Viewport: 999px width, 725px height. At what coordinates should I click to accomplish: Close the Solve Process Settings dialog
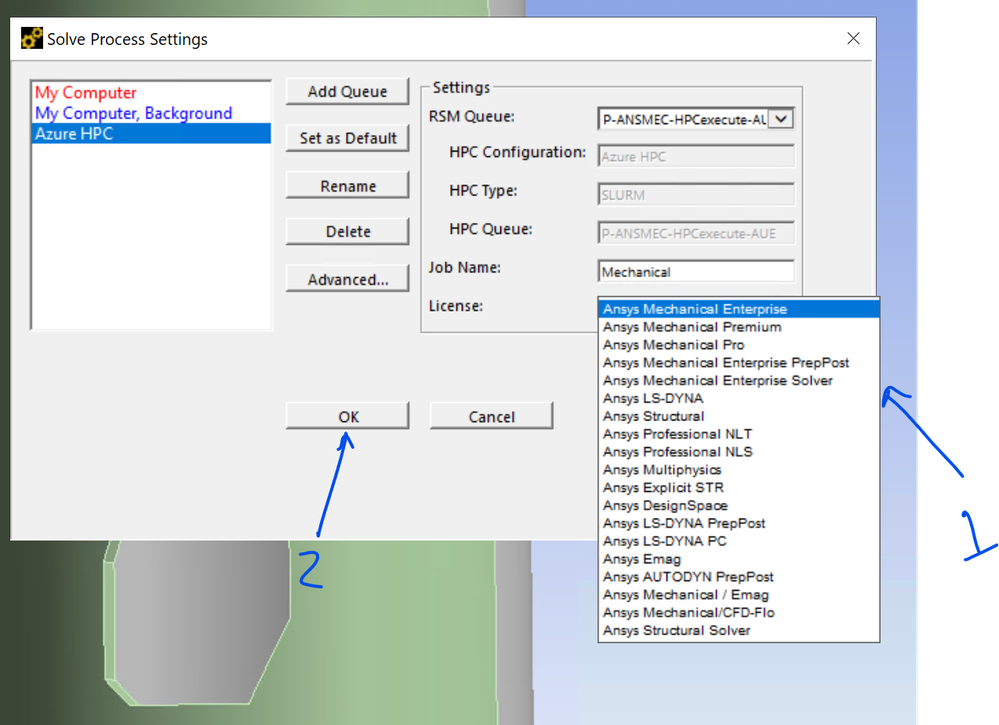tap(853, 38)
